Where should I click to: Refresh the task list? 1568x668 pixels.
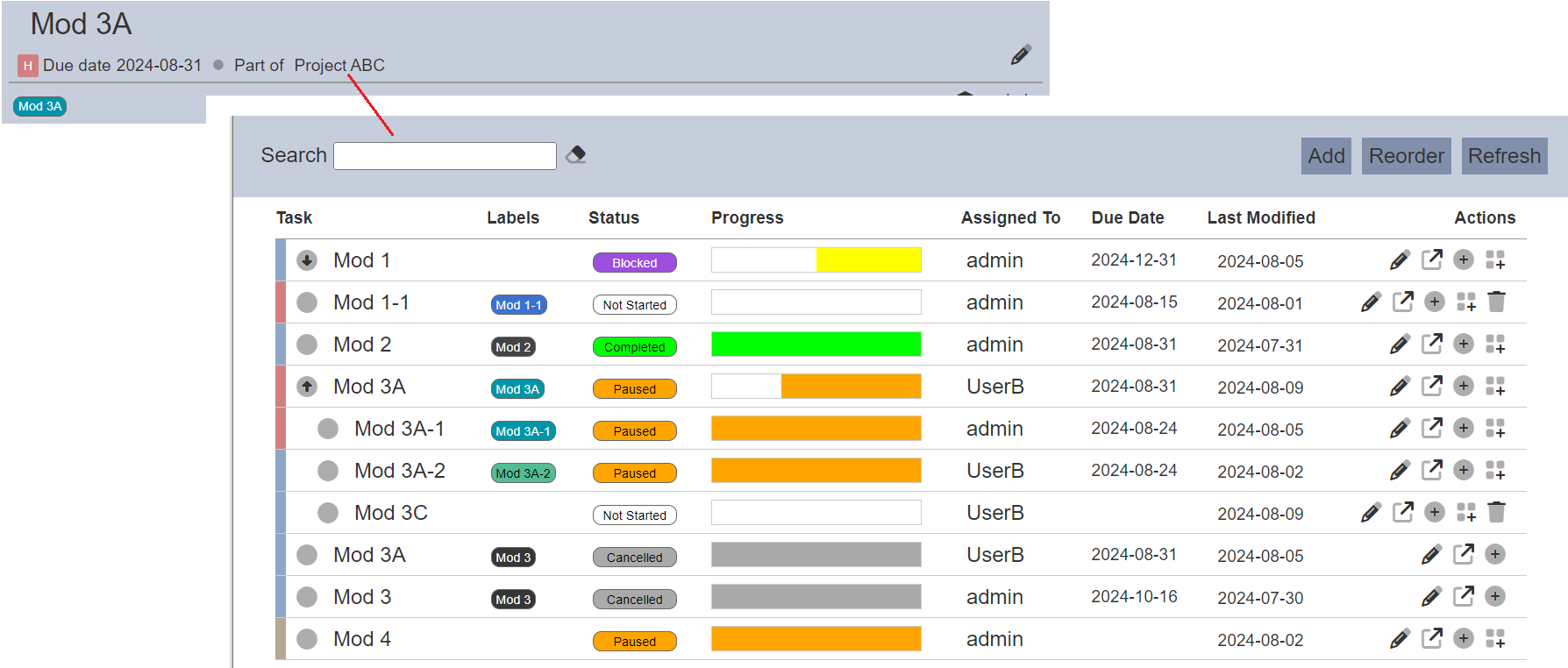coord(1505,156)
